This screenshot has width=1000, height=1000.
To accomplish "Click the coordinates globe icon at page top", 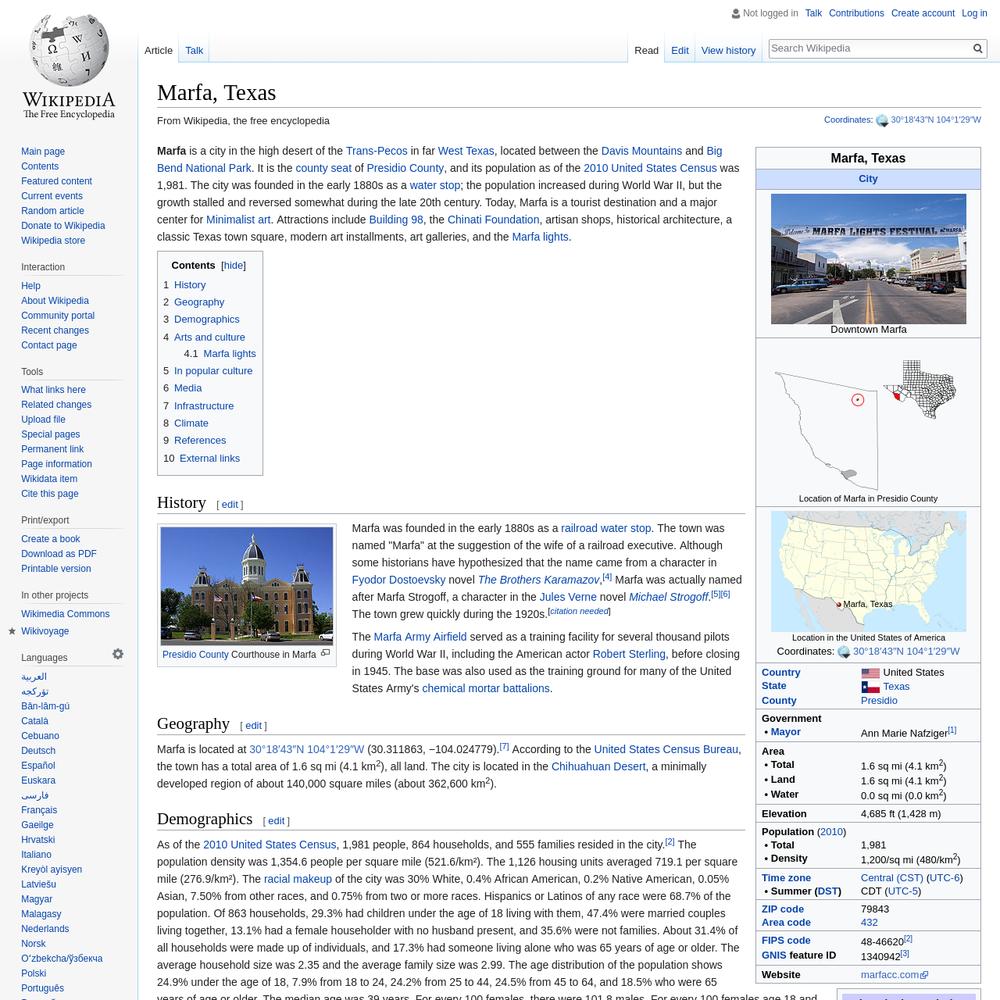I will click(882, 120).
